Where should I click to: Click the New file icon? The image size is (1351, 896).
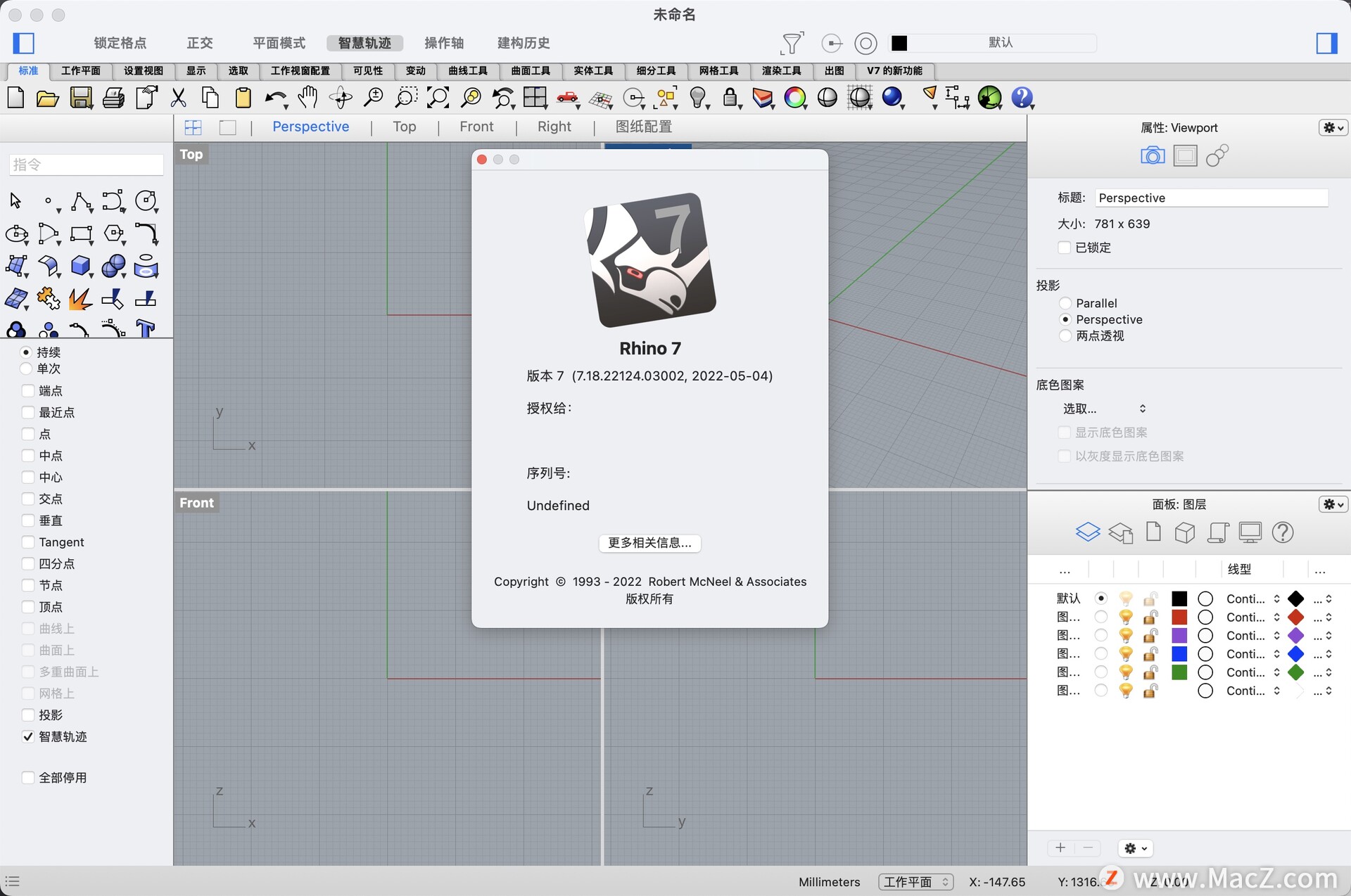pyautogui.click(x=16, y=98)
